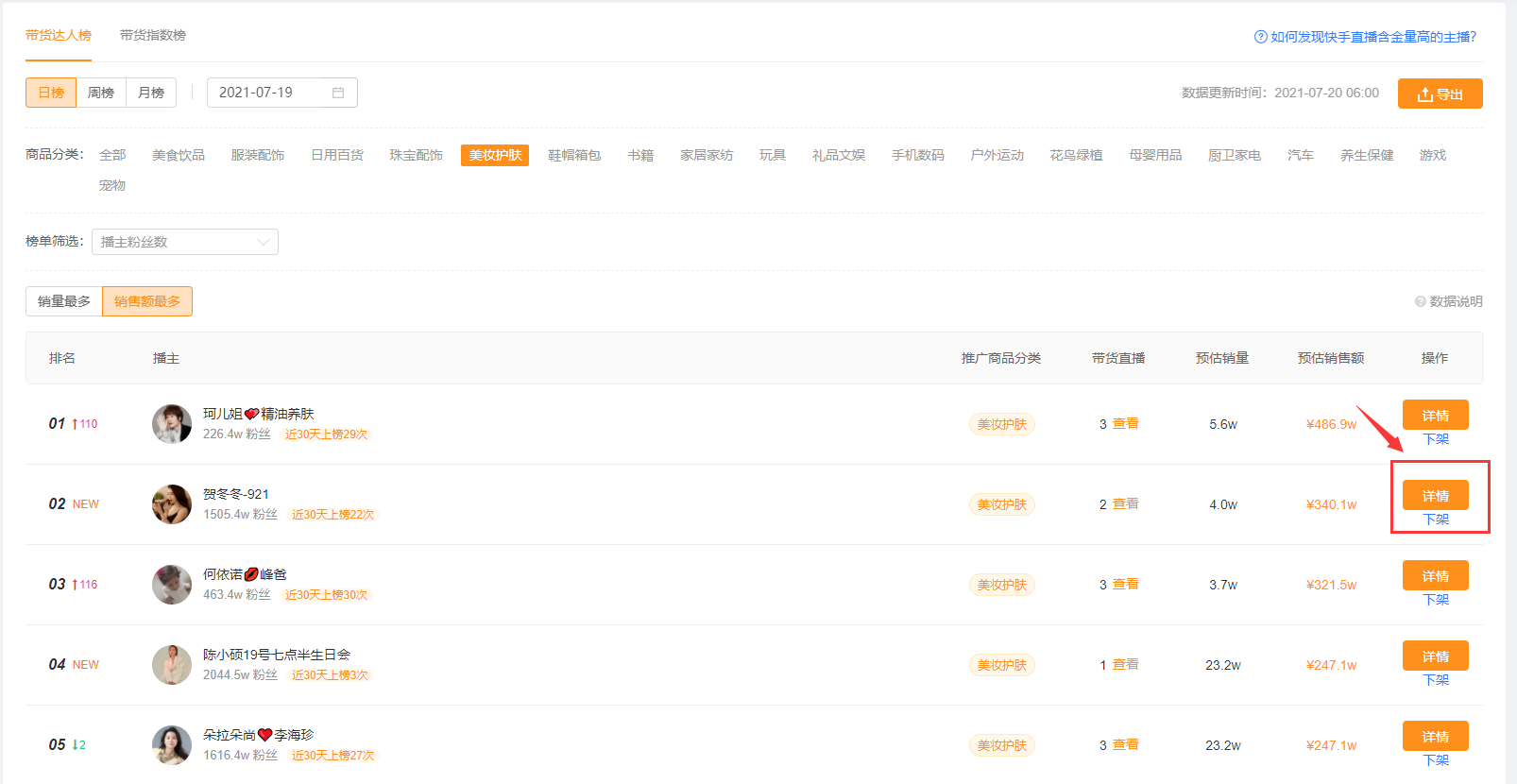The width and height of the screenshot is (1517, 784).
Task: Click 详情 for 陈小硕19号七点半生日会
Action: click(x=1436, y=656)
